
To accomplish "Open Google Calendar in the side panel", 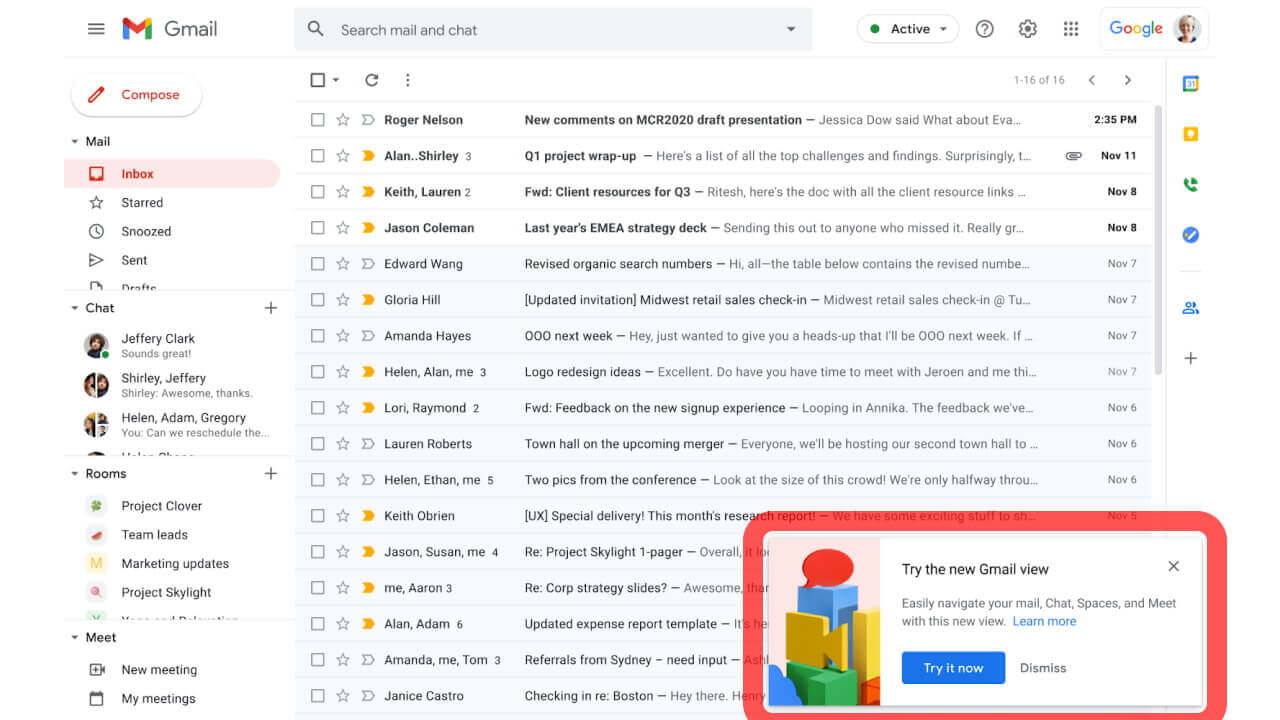I will 1190,83.
